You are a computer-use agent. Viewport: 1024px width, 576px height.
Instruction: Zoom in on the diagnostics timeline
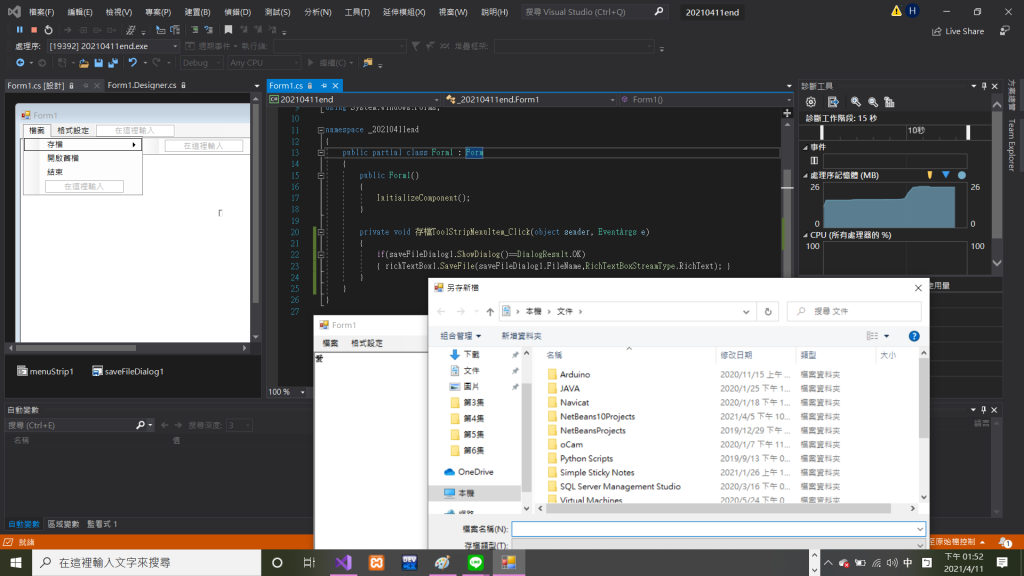pyautogui.click(x=856, y=102)
